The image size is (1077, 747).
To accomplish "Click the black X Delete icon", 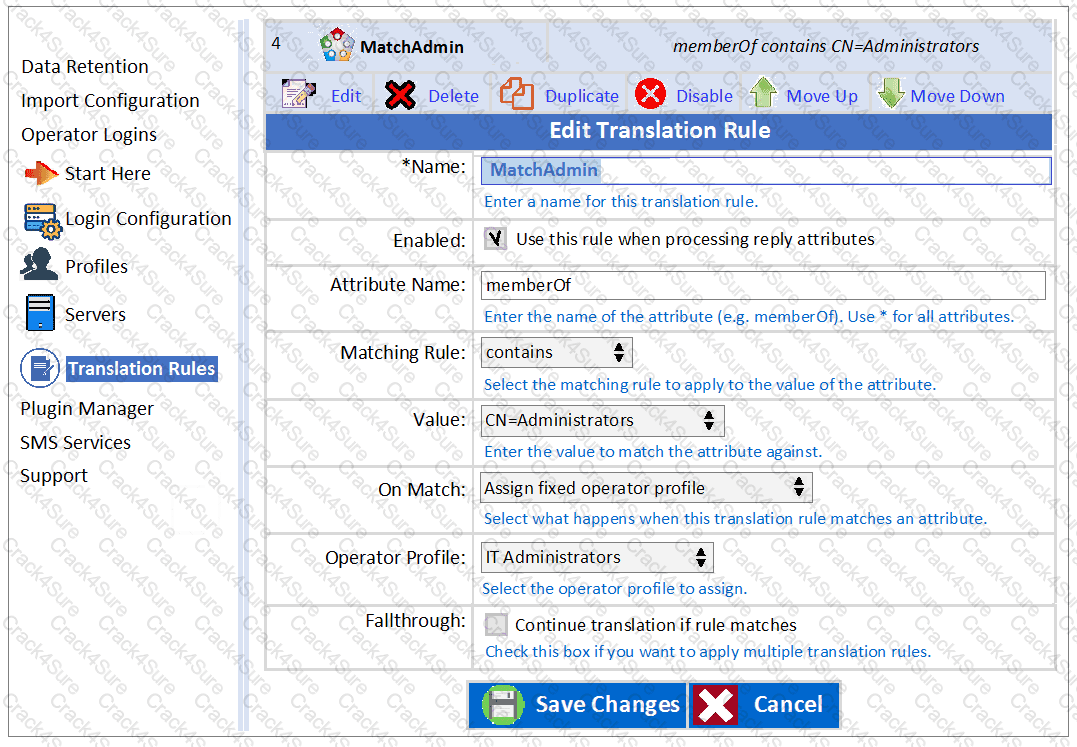I will 400,95.
